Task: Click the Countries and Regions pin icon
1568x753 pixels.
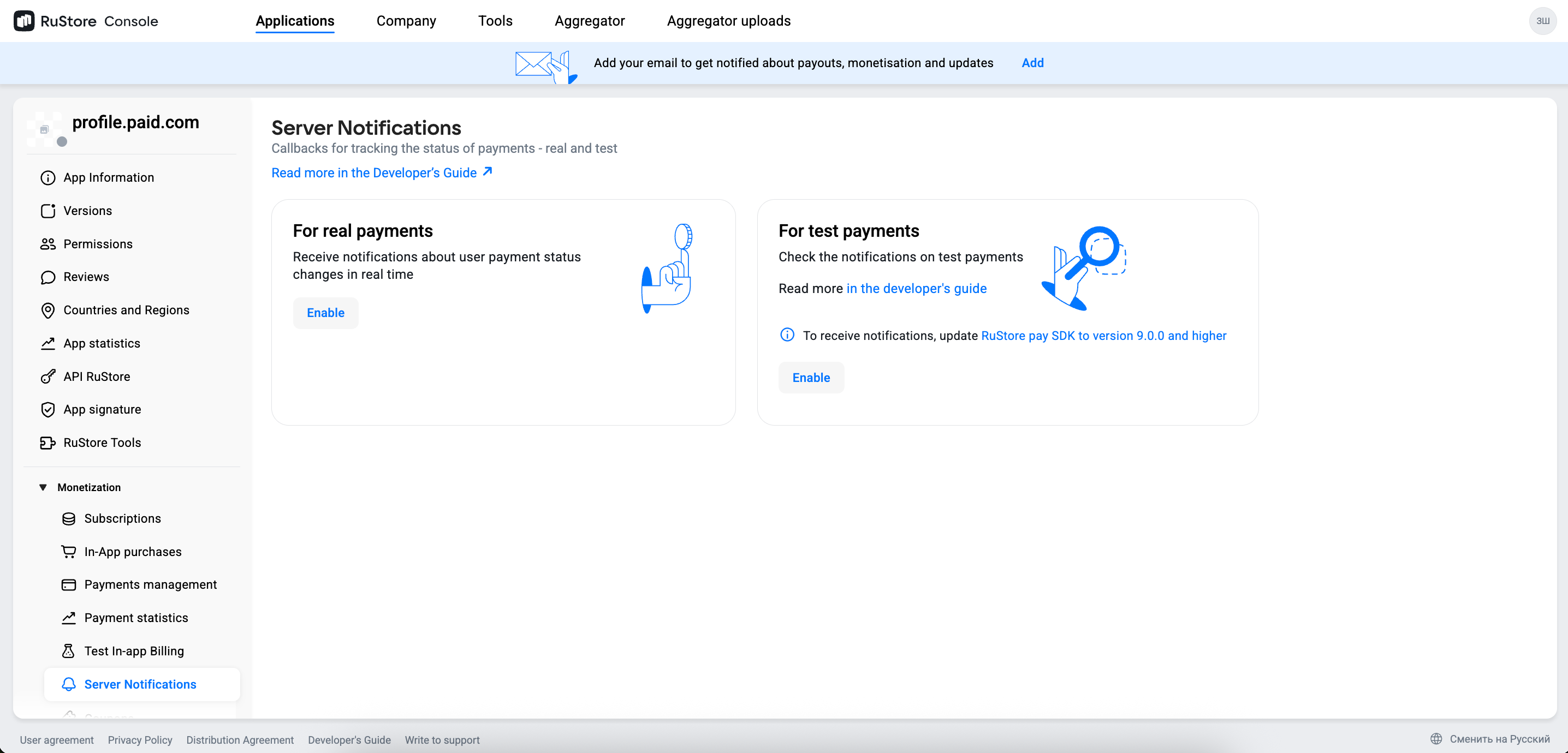Action: point(48,310)
